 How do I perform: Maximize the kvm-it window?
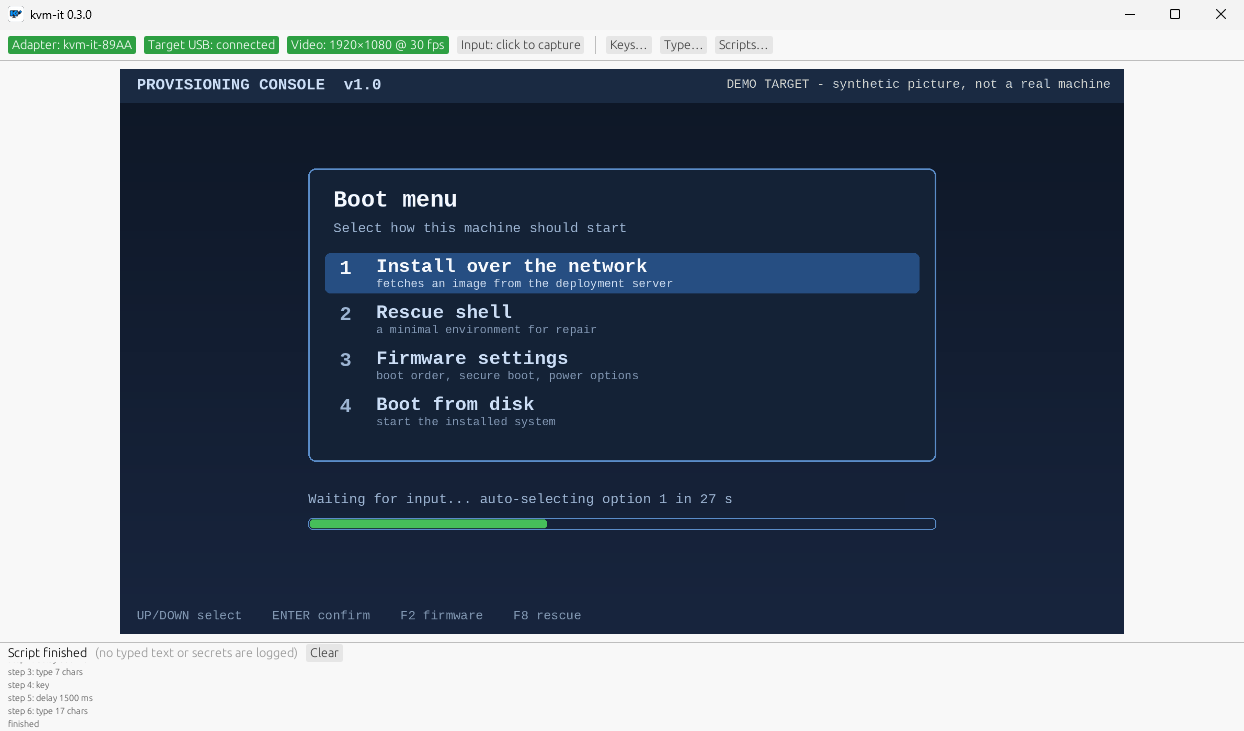(1175, 14)
